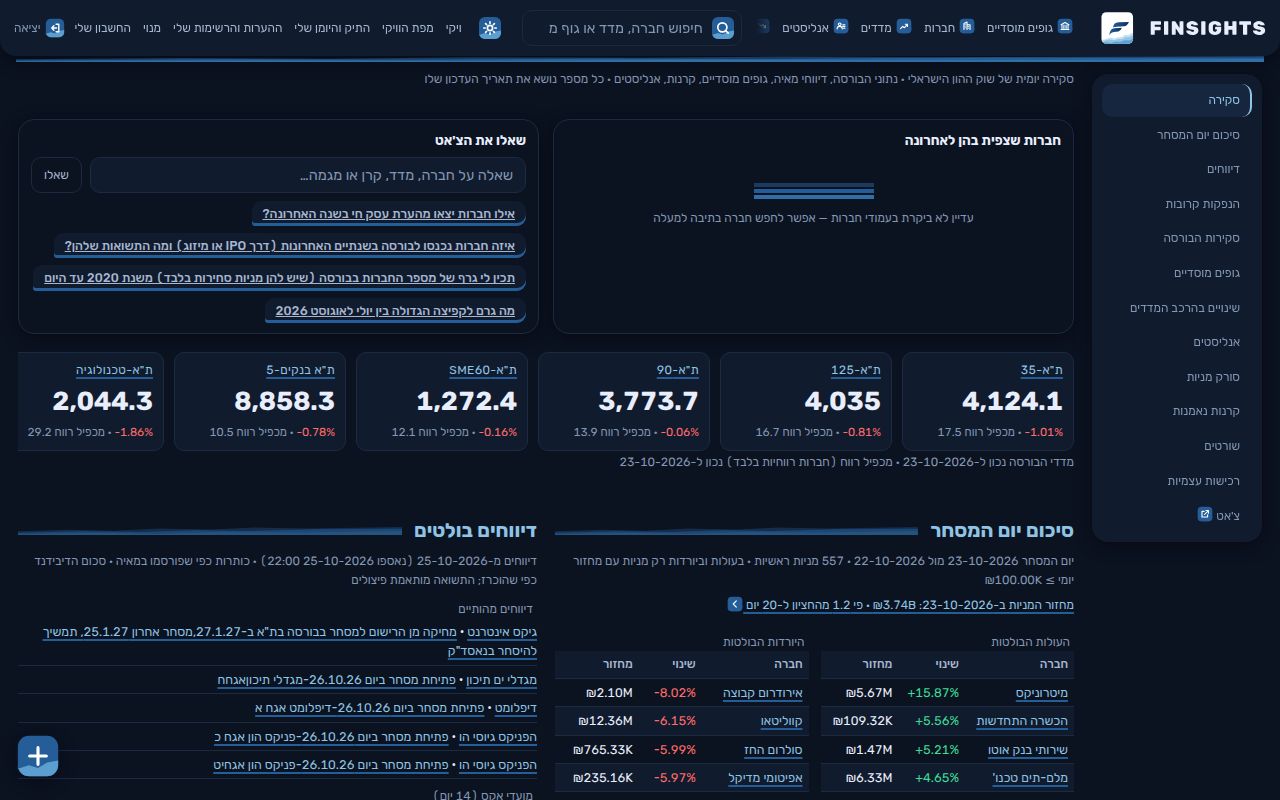
Task: Open אירודרום קבוצה in the top losers table
Action: 763,693
